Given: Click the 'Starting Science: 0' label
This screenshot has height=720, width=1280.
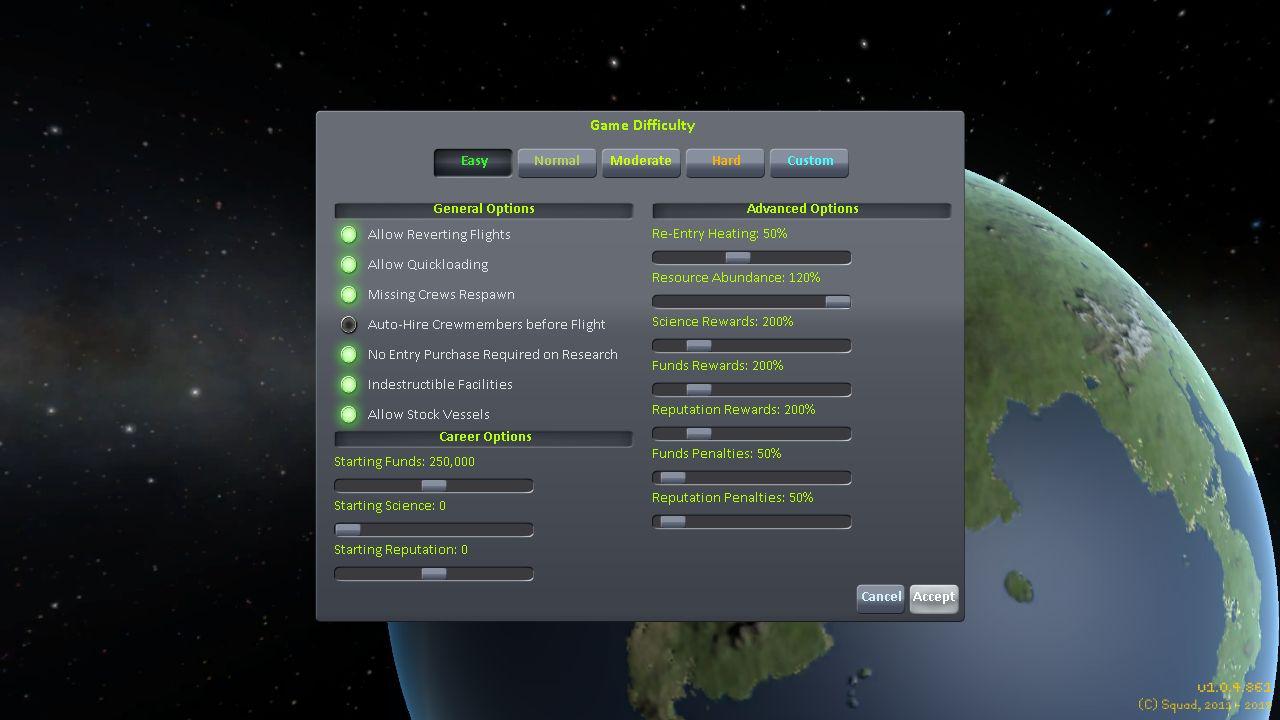Looking at the screenshot, I should 390,506.
